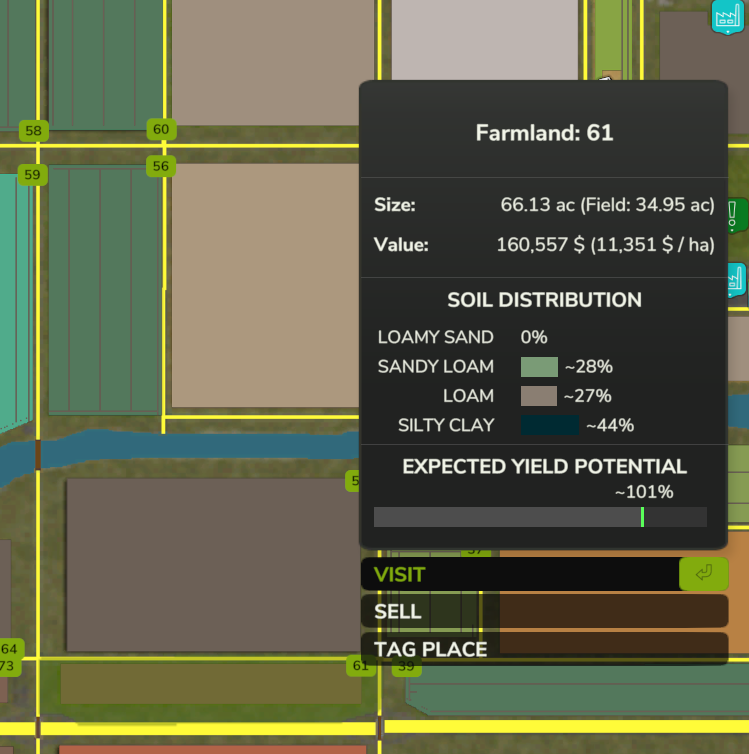Click the expected yield potential bar
Image resolution: width=749 pixels, height=754 pixels.
coord(540,517)
